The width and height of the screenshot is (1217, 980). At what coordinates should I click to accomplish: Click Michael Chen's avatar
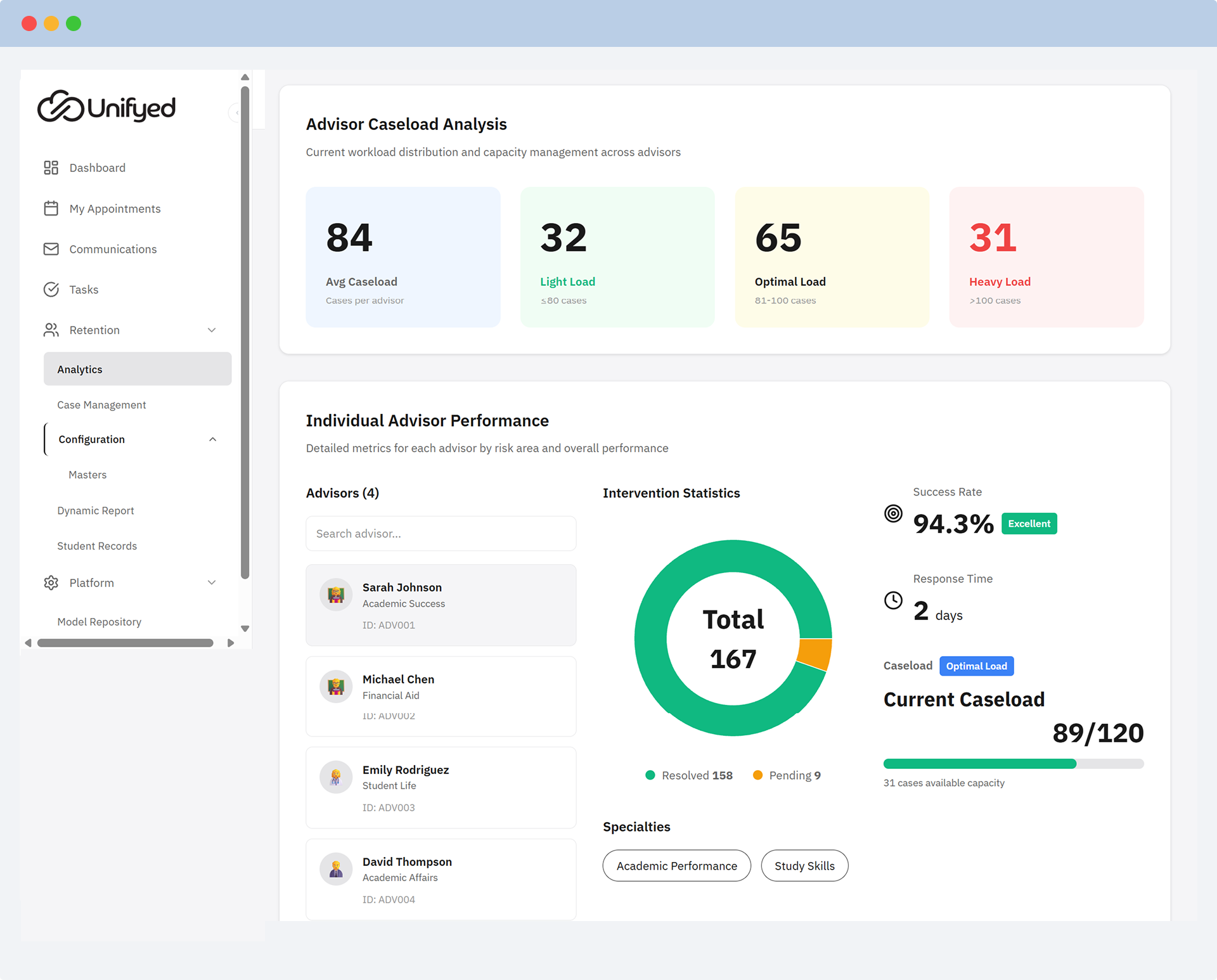(336, 687)
